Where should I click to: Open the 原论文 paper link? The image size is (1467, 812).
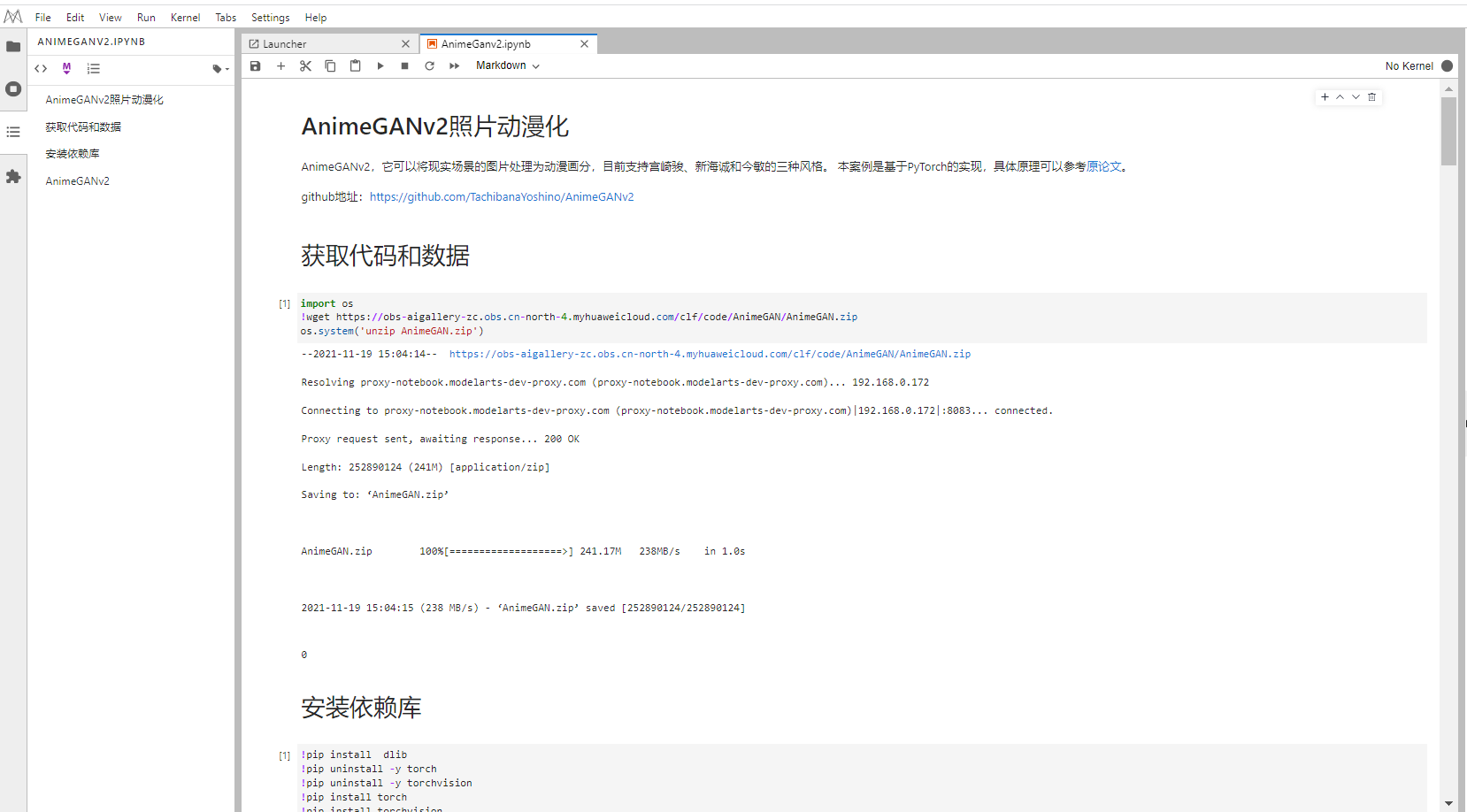[x=1103, y=166]
